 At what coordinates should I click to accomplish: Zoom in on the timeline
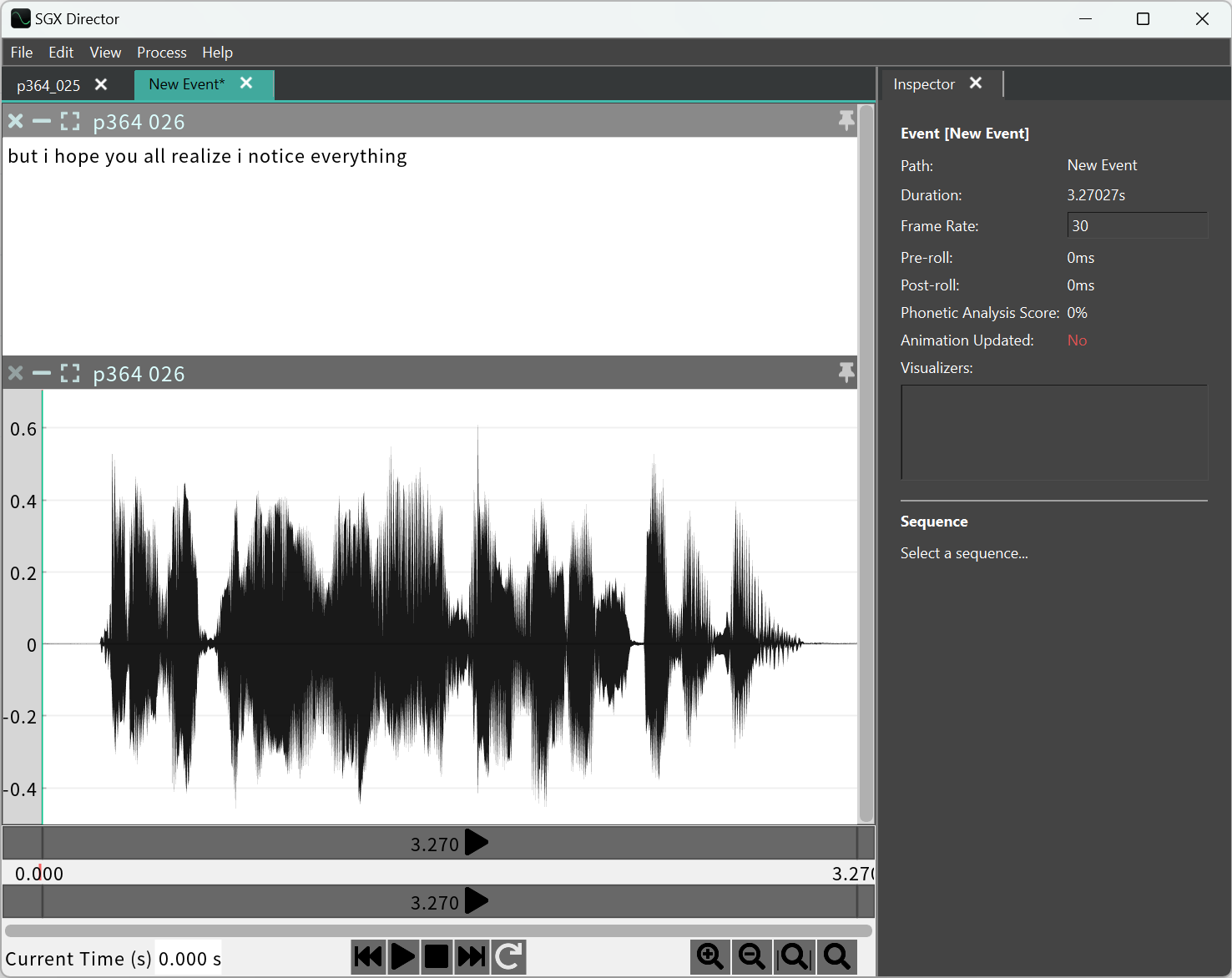710,956
